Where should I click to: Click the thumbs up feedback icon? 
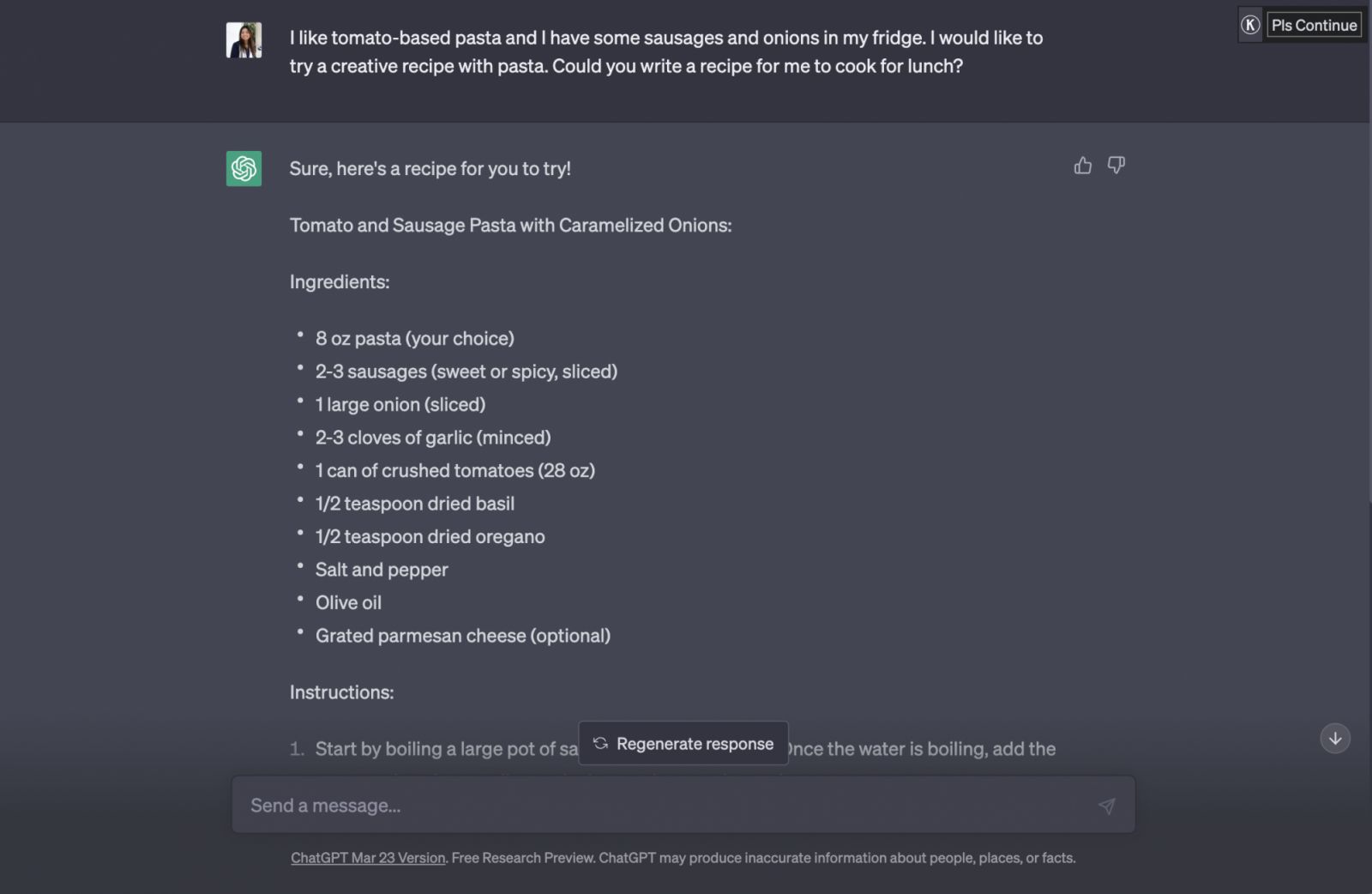coord(1083,166)
